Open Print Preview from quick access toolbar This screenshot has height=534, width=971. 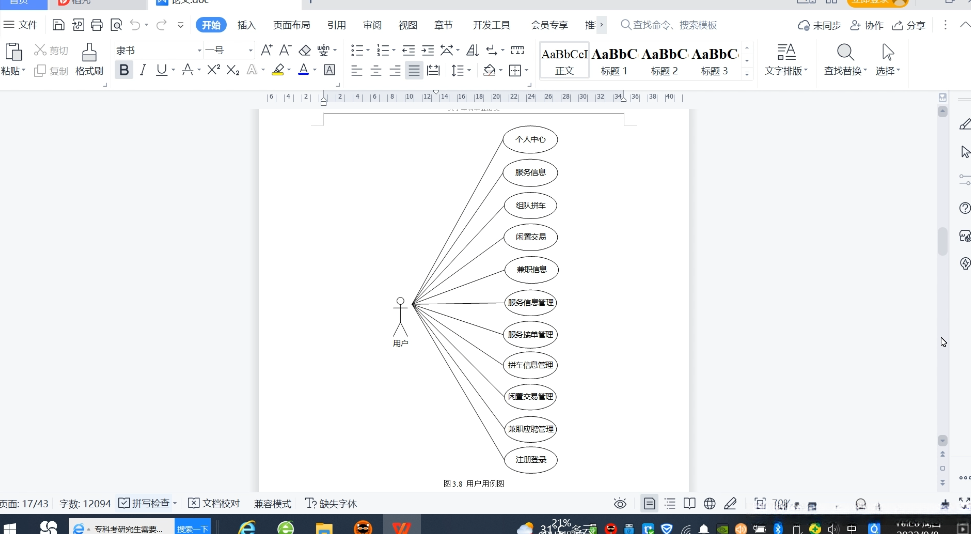pos(116,25)
